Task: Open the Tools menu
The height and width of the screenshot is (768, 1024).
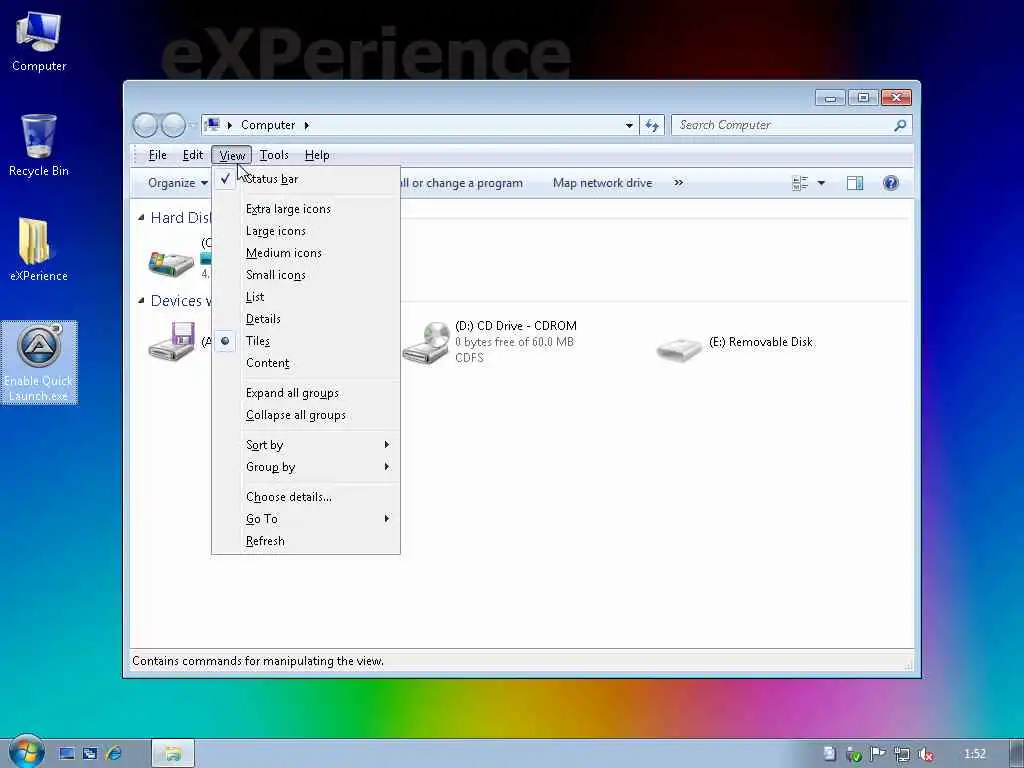Action: (x=274, y=155)
